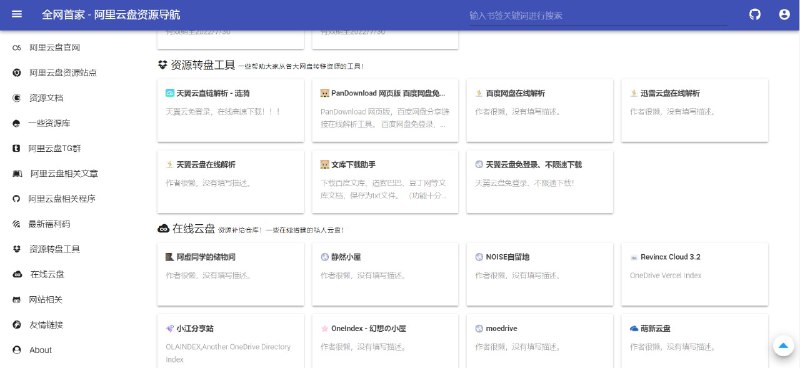This screenshot has width=800, height=368.
Task: Open the moedrive card title
Action: point(502,329)
